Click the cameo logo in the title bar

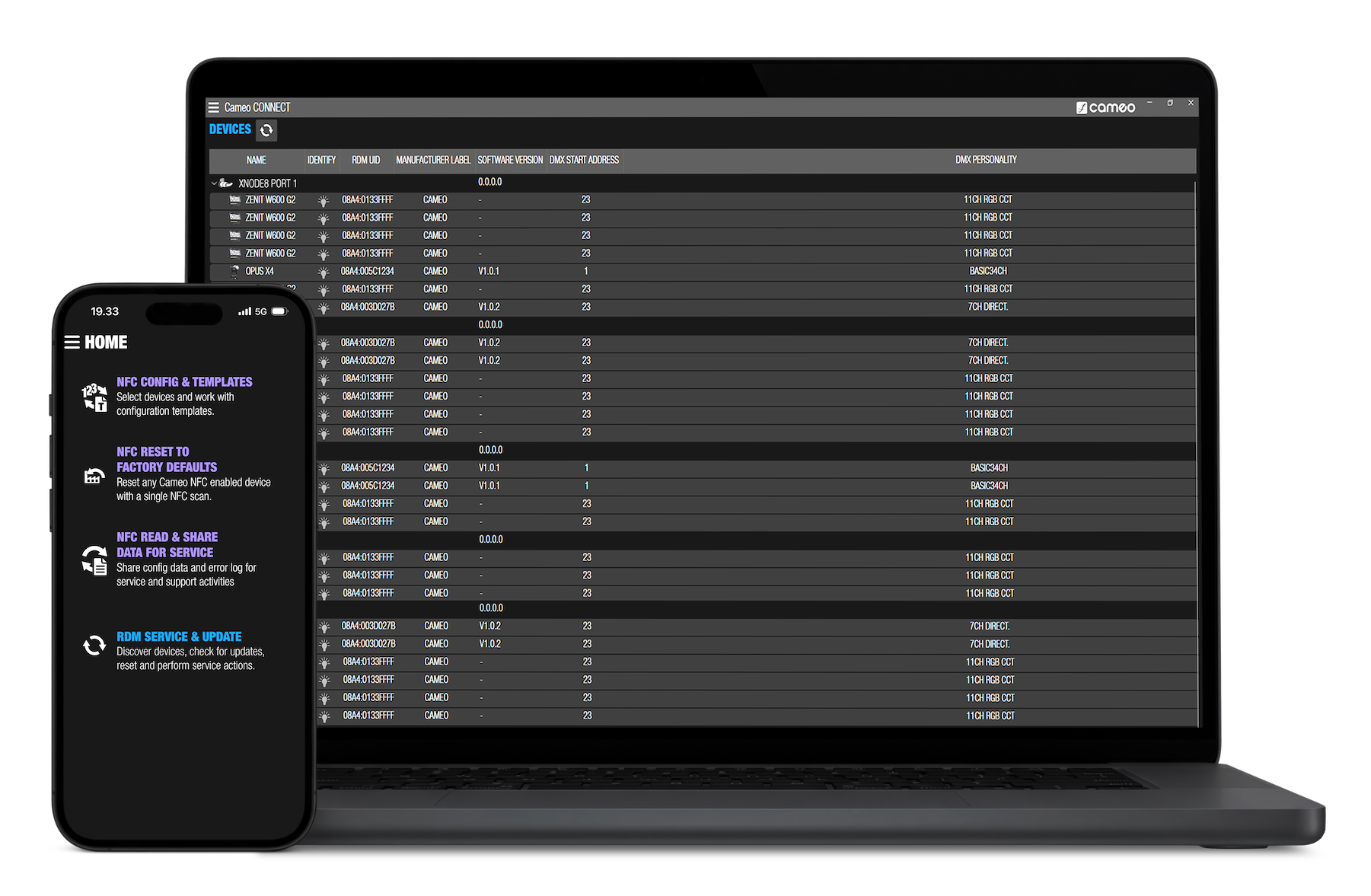point(1105,107)
